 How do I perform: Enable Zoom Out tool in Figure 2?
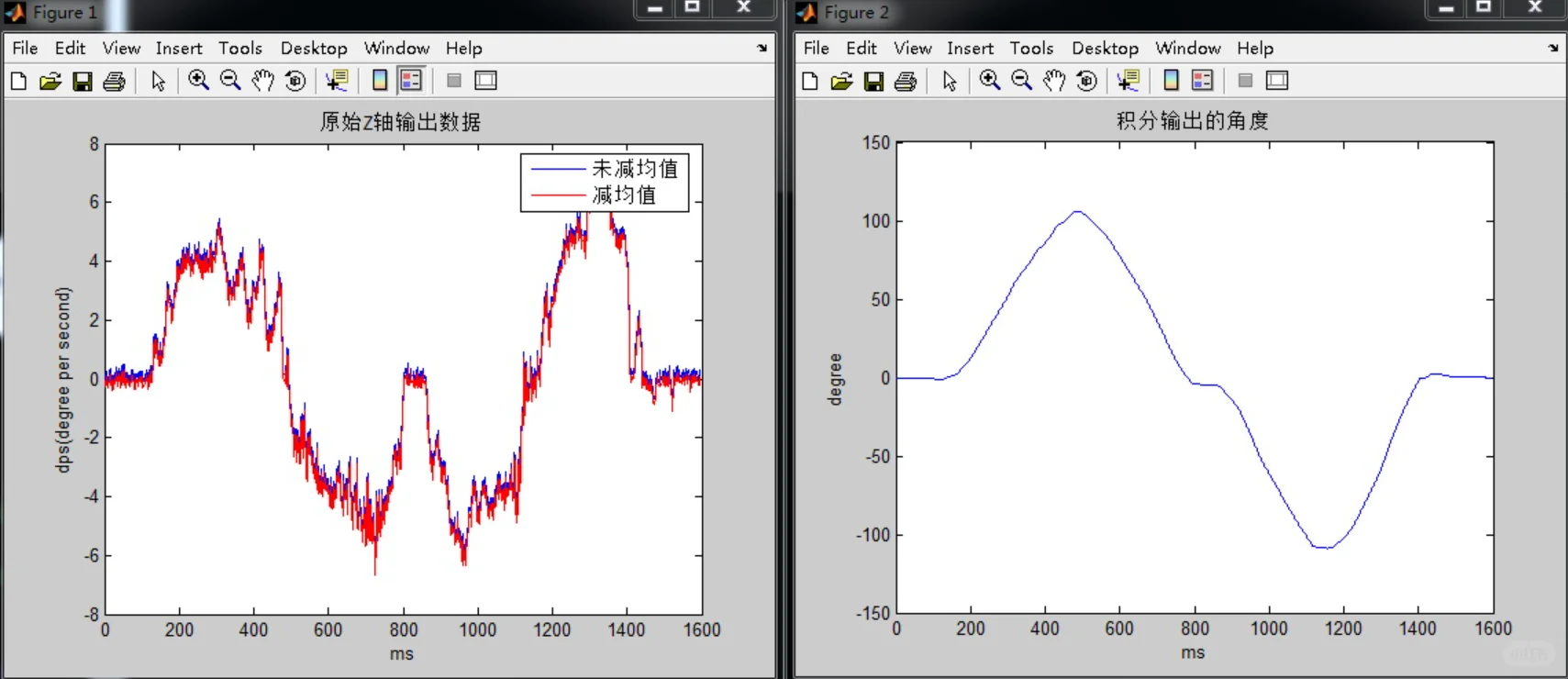pos(1021,81)
